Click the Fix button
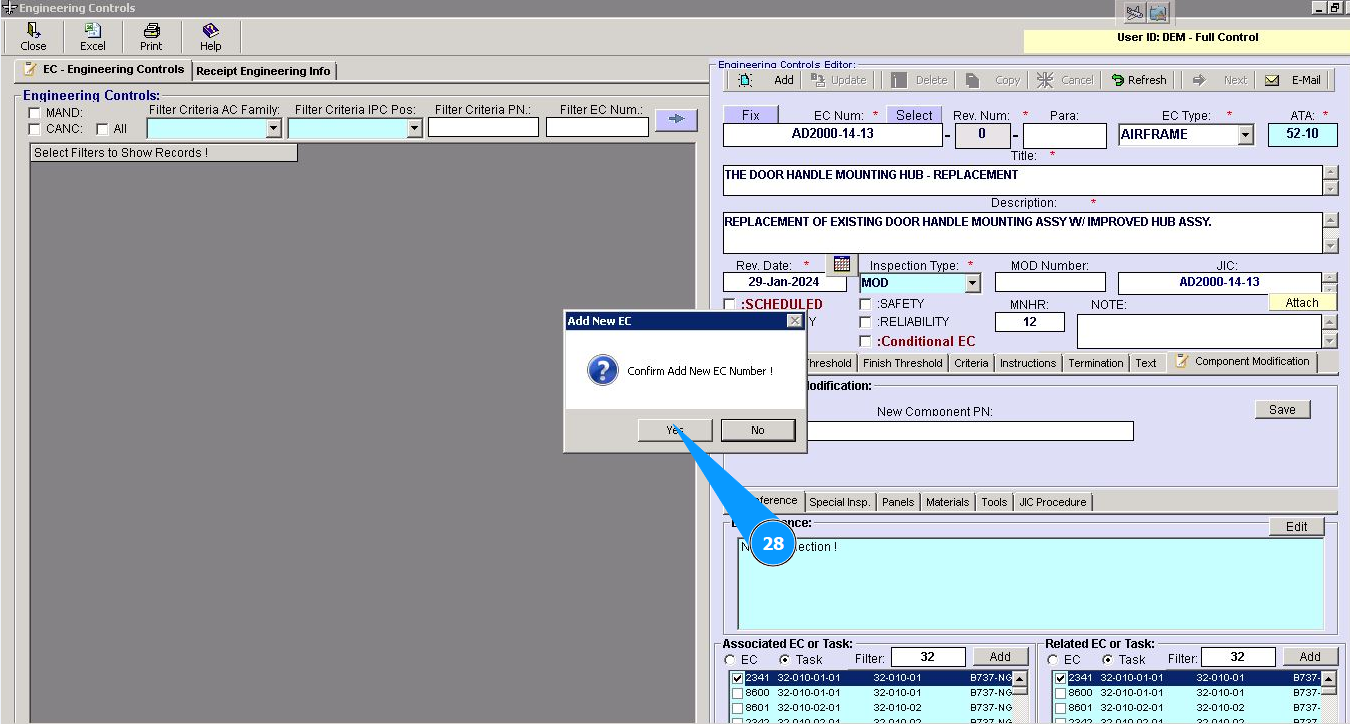This screenshot has height=724, width=1350. (x=750, y=115)
